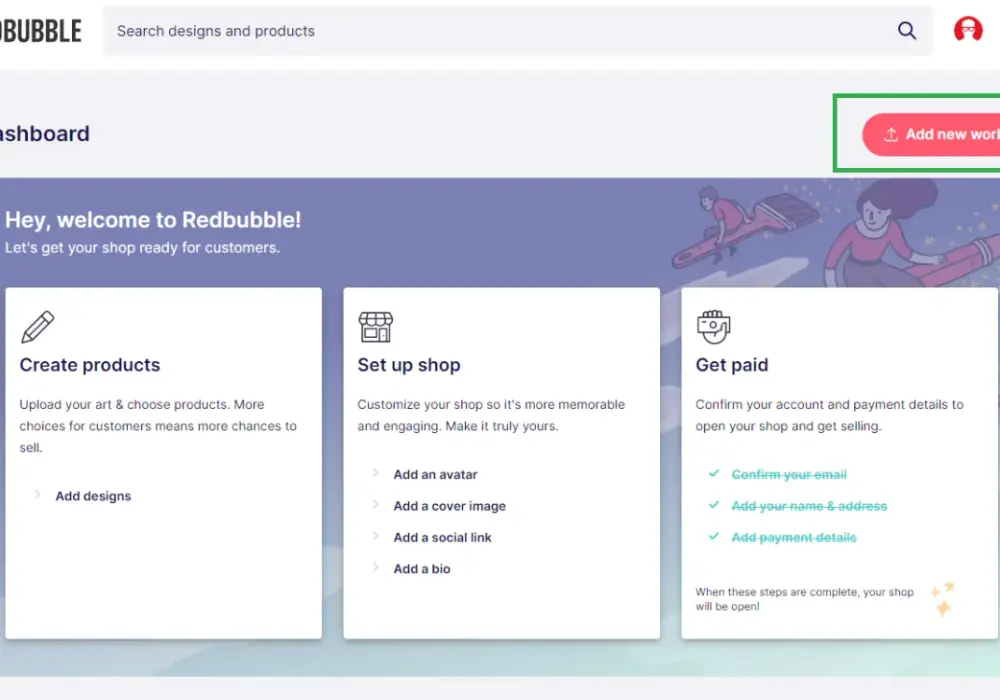Viewport: 1000px width, 700px height.
Task: Click the checkmark beside Add payment details
Action: pos(714,536)
